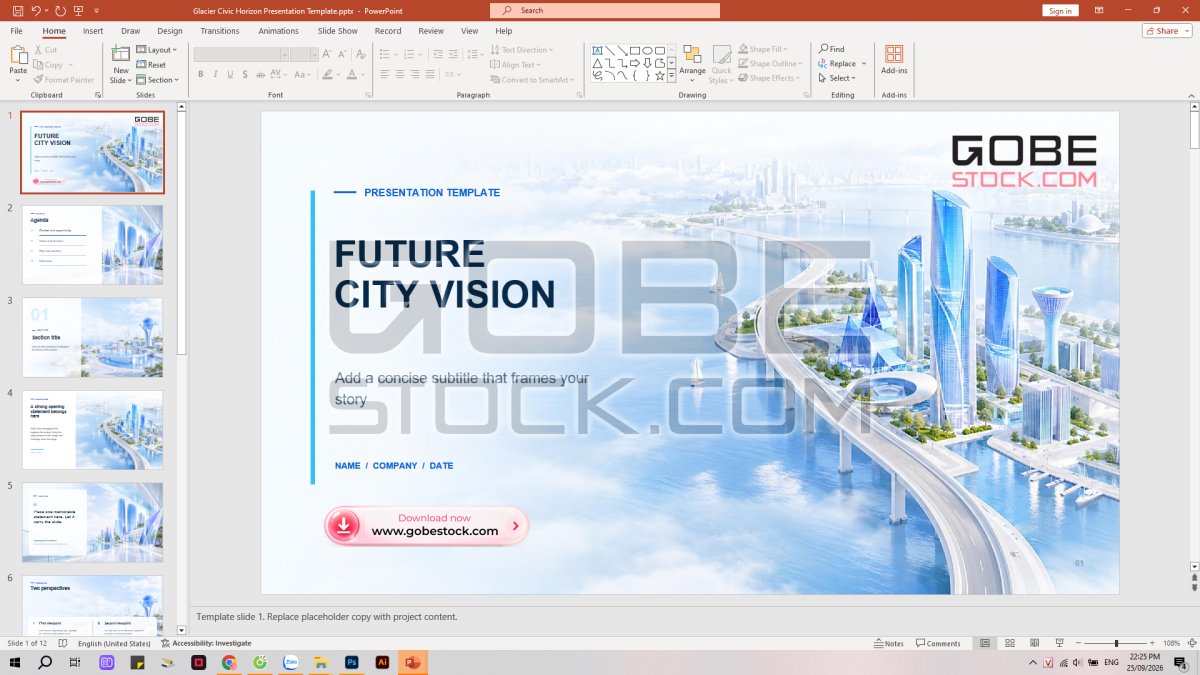Click the Redo icon in title bar
This screenshot has height=675, width=1200.
click(x=61, y=10)
